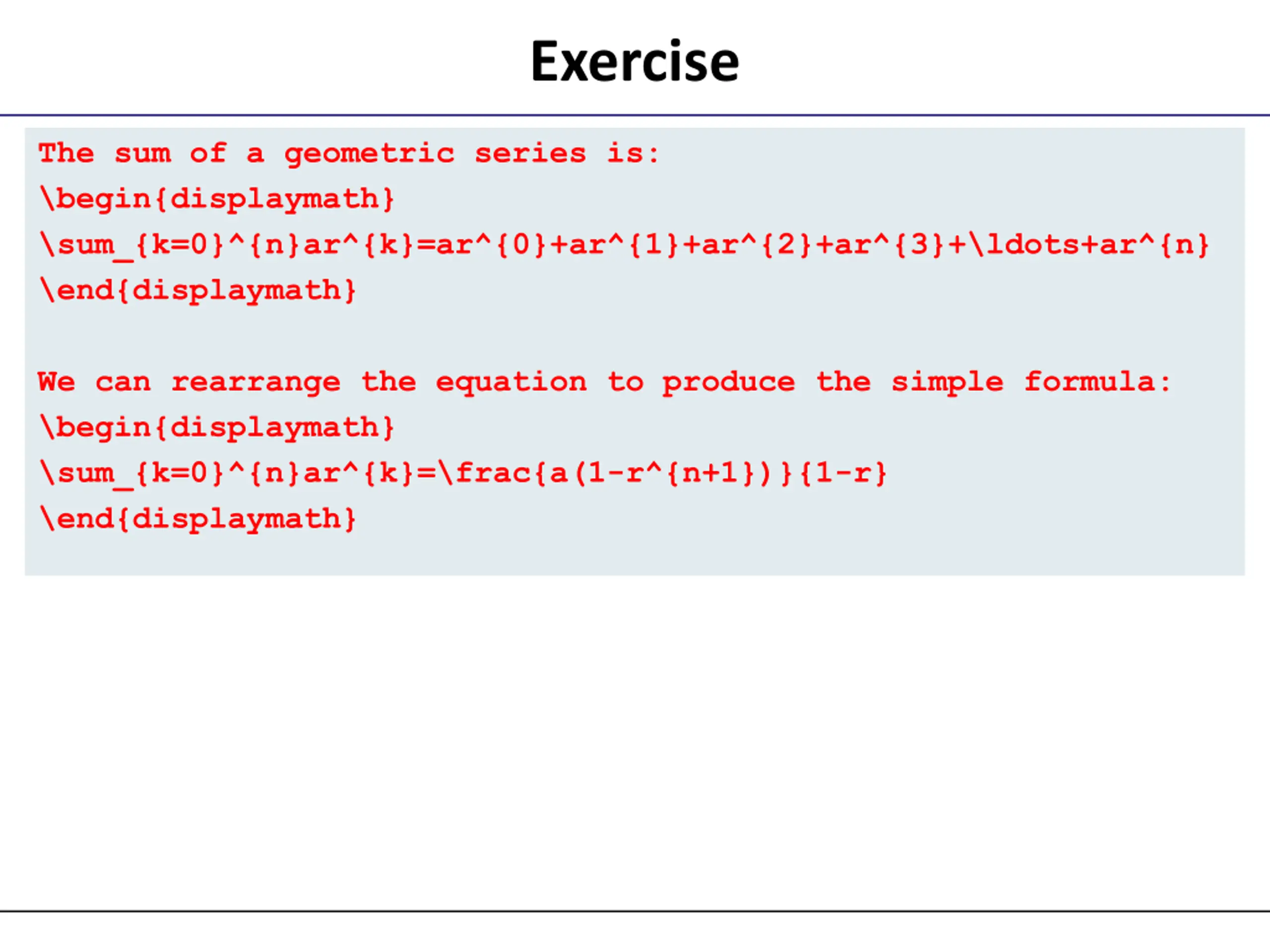Click the second \begin{displaymath} line

(x=216, y=427)
